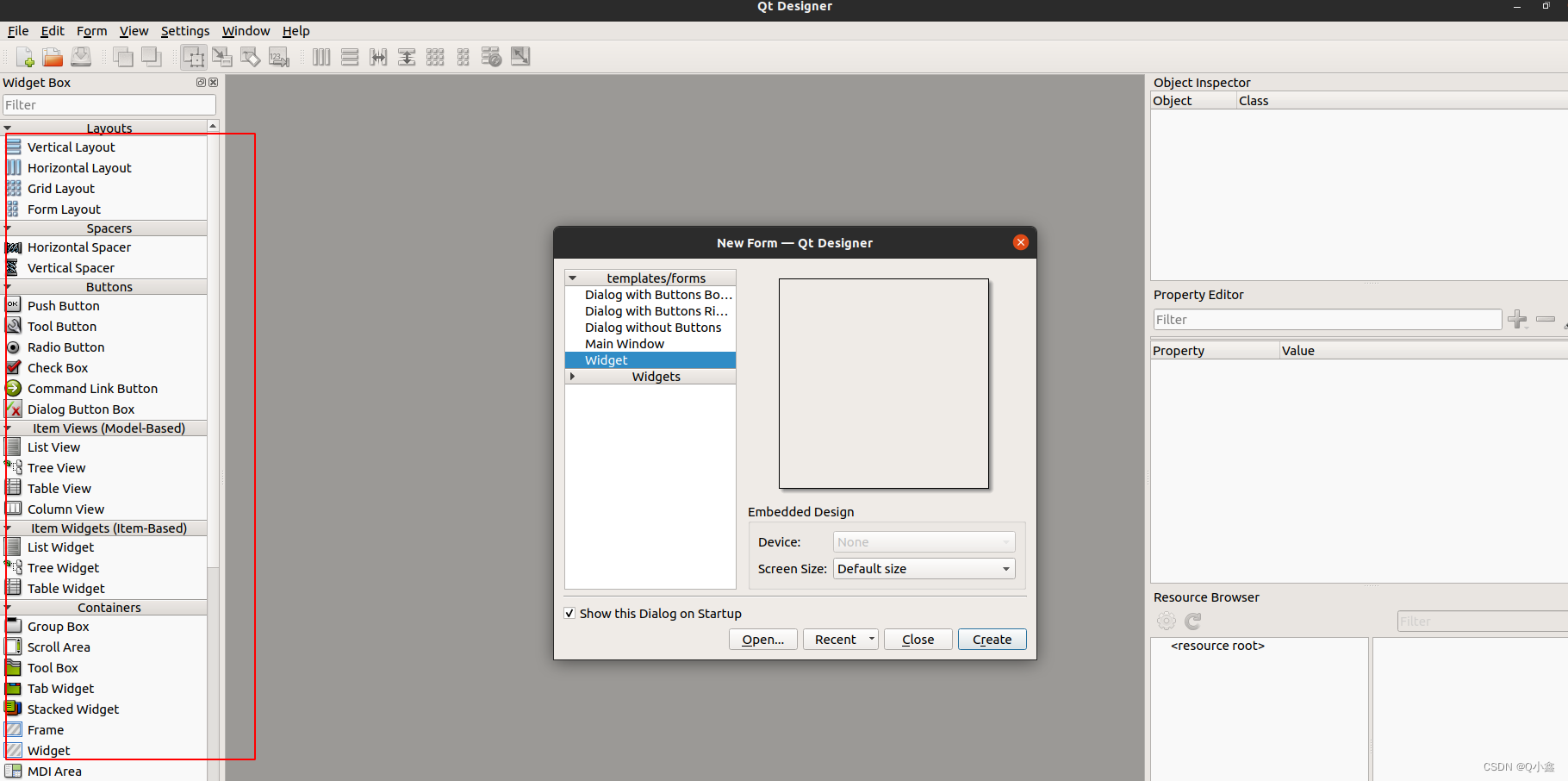1568x781 pixels.
Task: Click the Save Form toolbar icon
Action: 81,57
